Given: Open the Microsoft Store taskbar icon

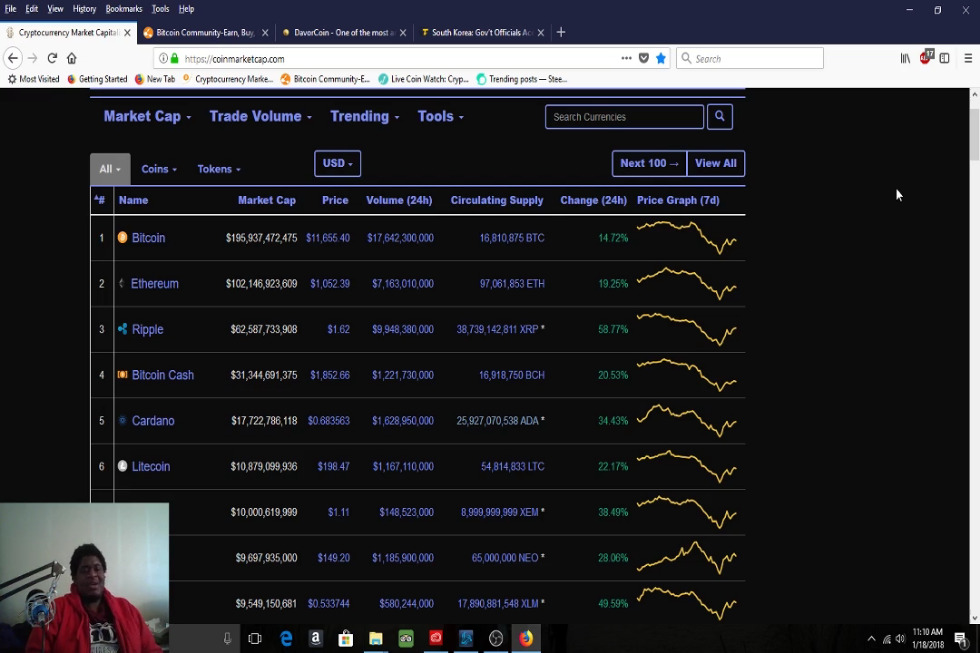Looking at the screenshot, I should point(346,638).
